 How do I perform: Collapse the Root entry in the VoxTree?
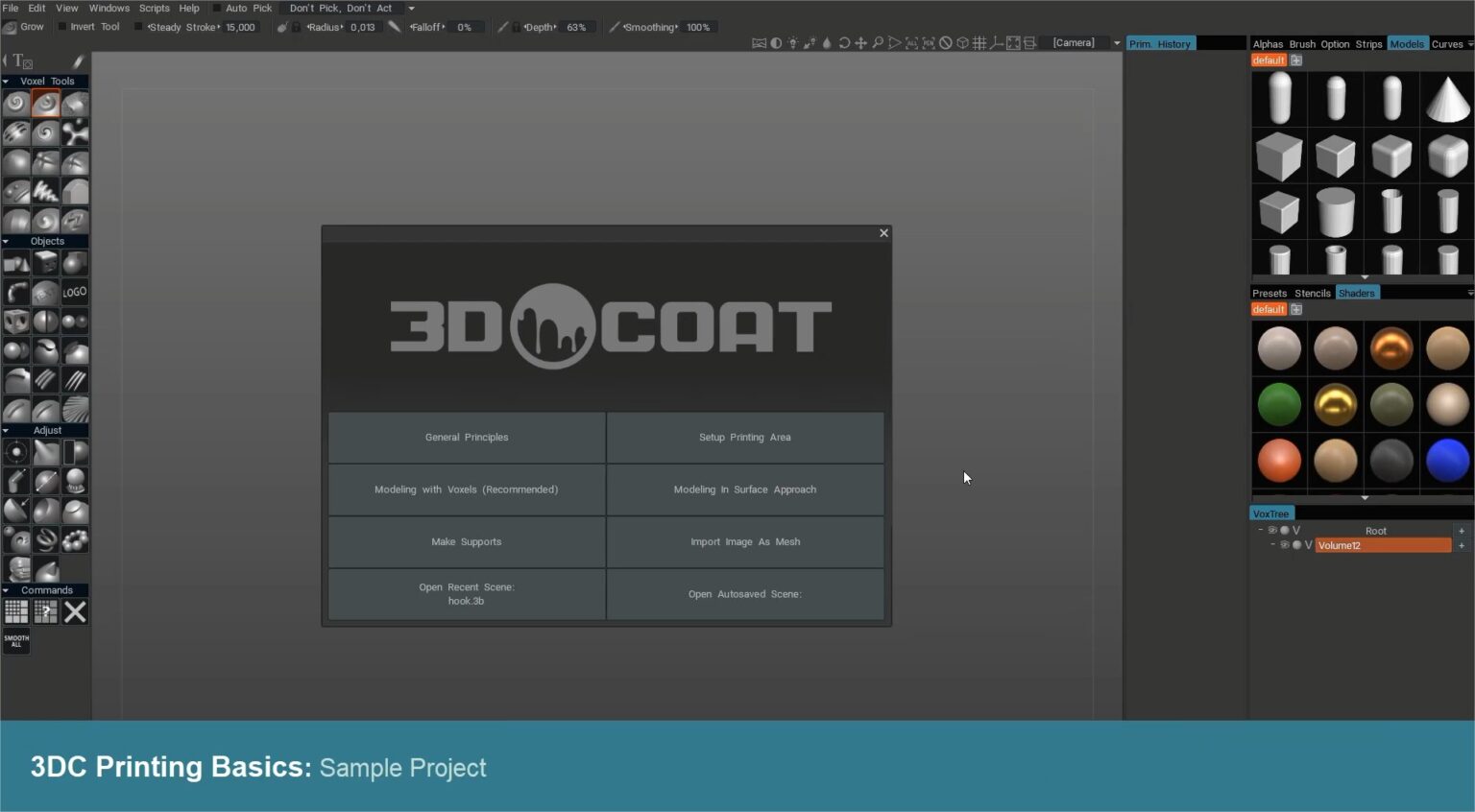click(x=1261, y=530)
